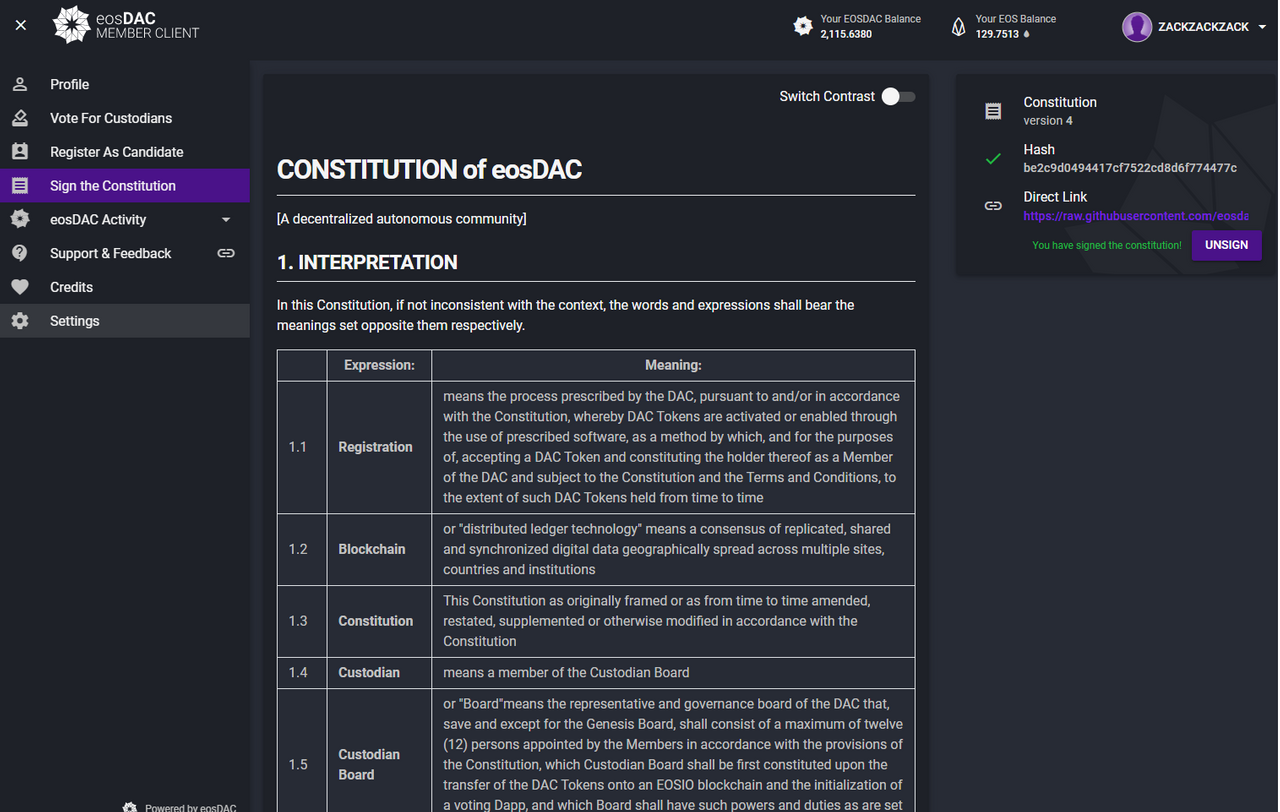1280x812 pixels.
Task: Open the Credits page
Action: coord(125,287)
